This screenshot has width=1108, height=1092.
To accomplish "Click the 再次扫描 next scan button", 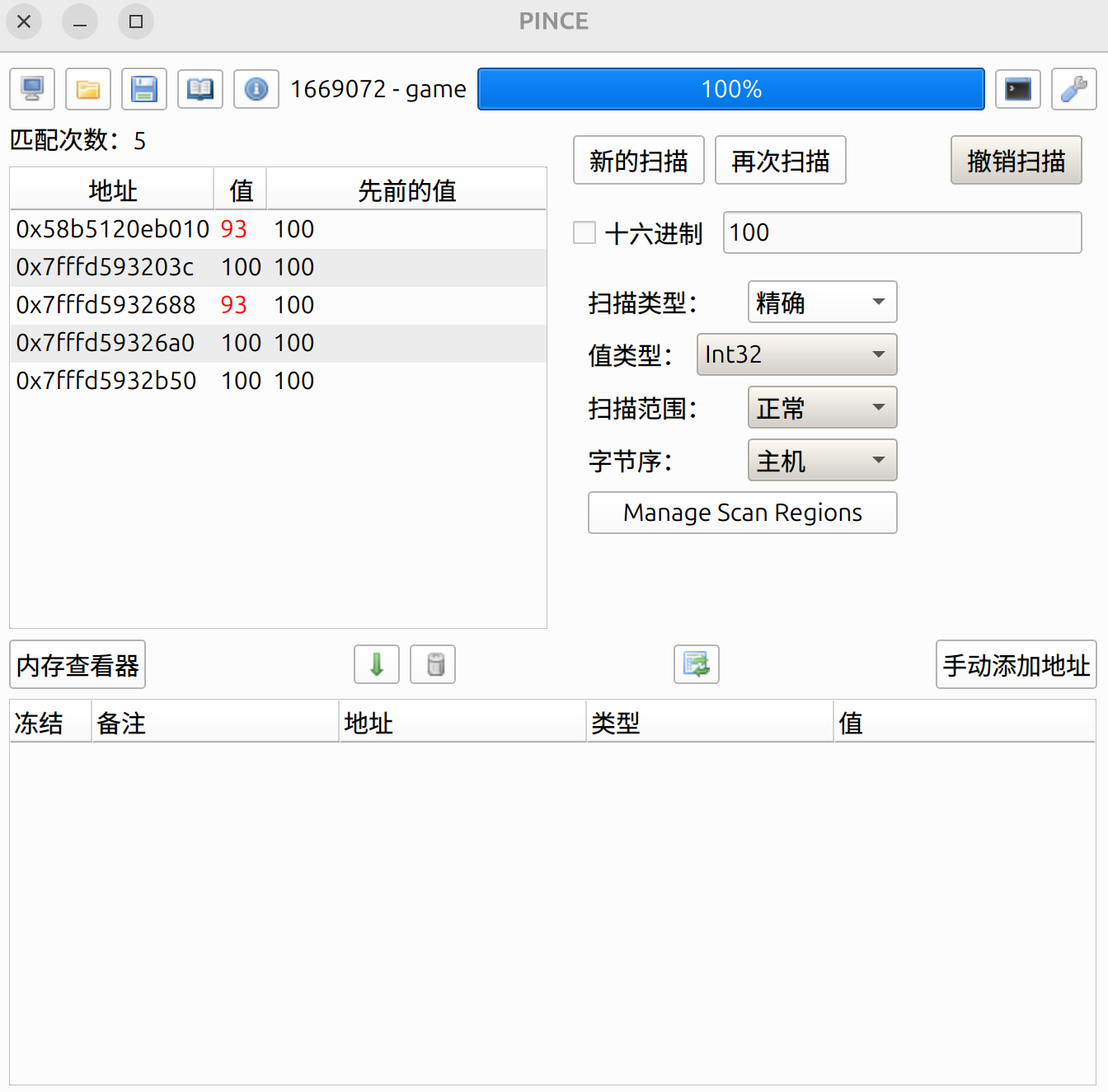I will pyautogui.click(x=780, y=161).
